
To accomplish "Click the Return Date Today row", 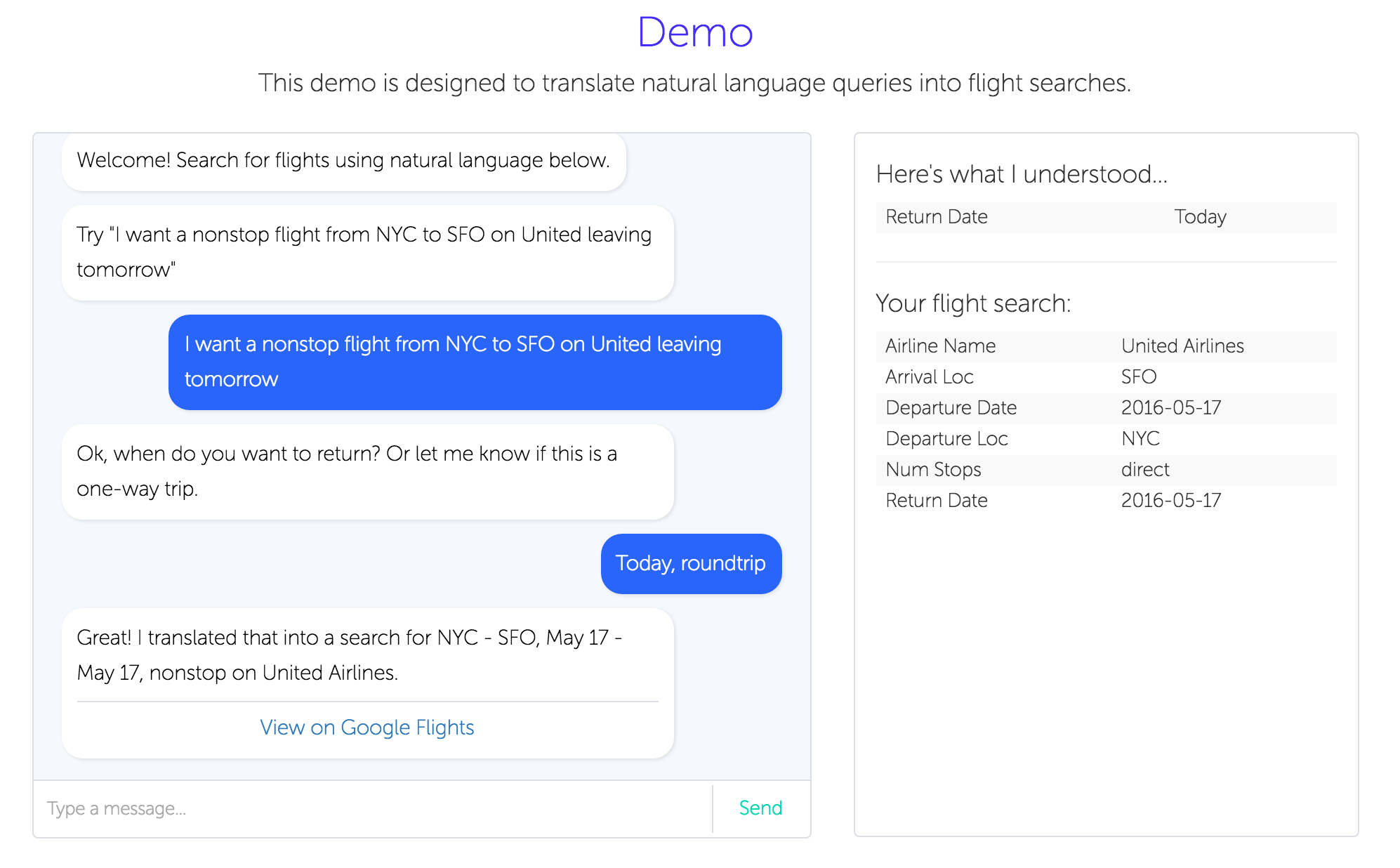I will coord(1105,217).
